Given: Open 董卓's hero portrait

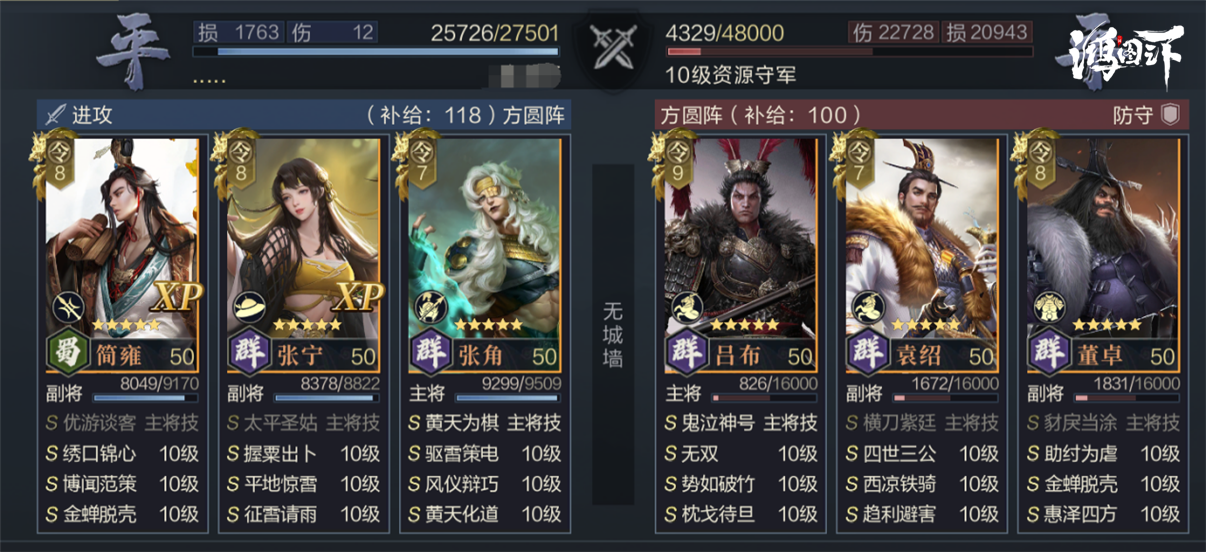Looking at the screenshot, I should coord(1100,238).
